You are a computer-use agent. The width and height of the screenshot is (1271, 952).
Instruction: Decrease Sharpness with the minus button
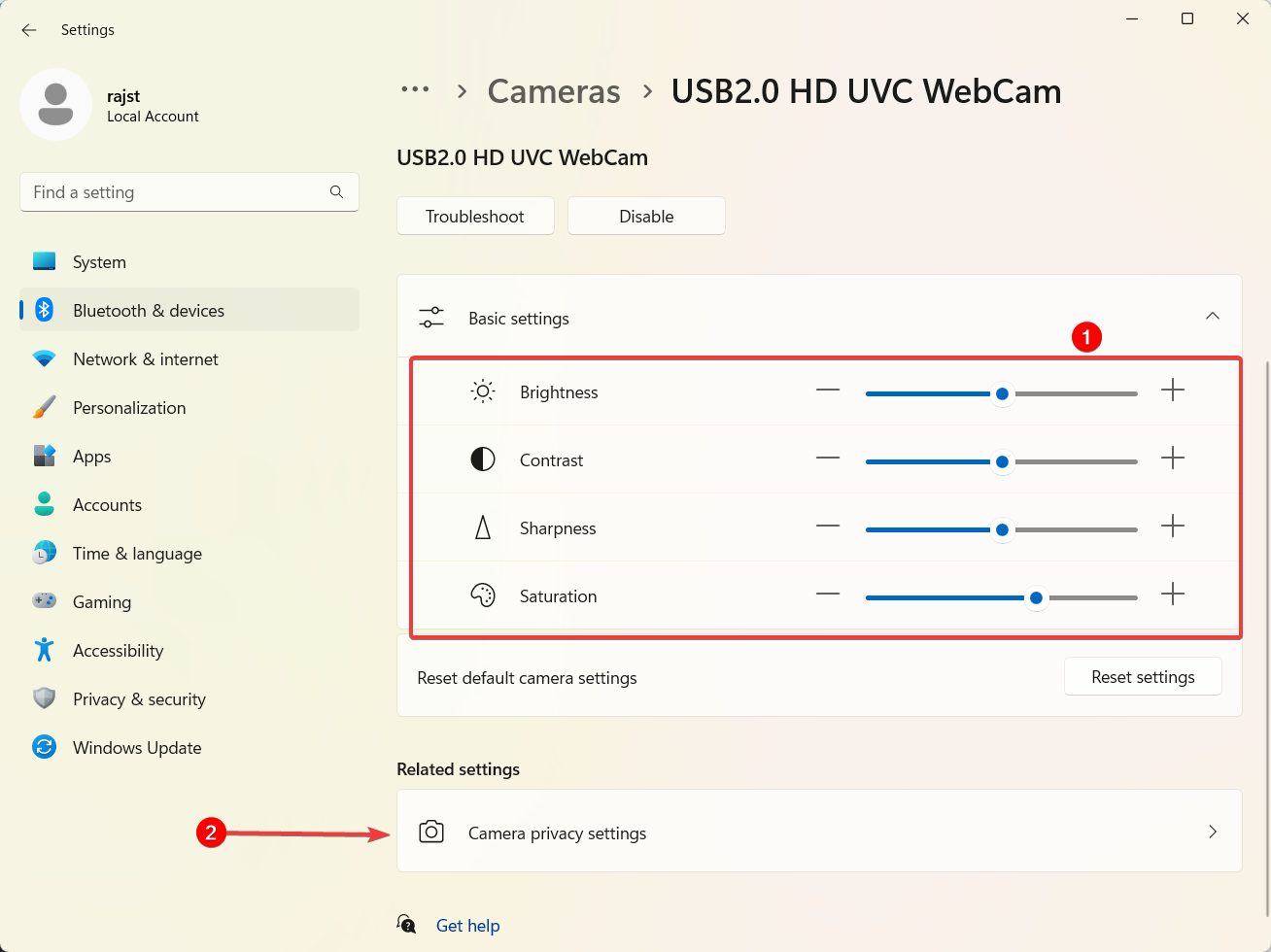828,527
